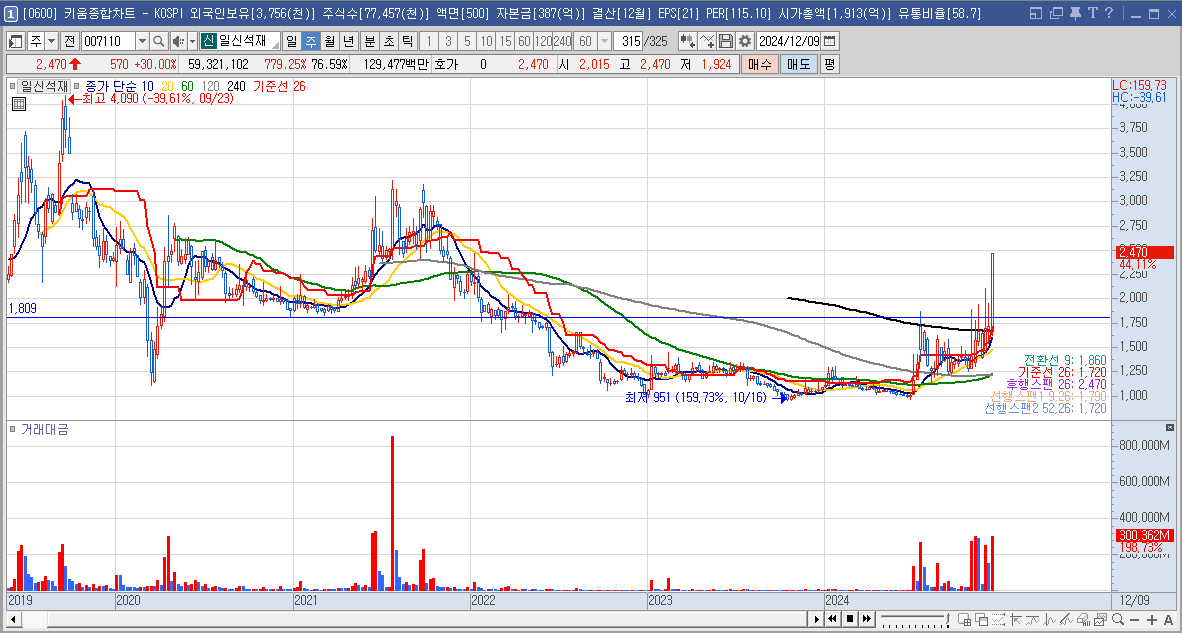This screenshot has height=633, width=1182.
Task: Click the window layout icon in title bar
Action: tap(1037, 14)
